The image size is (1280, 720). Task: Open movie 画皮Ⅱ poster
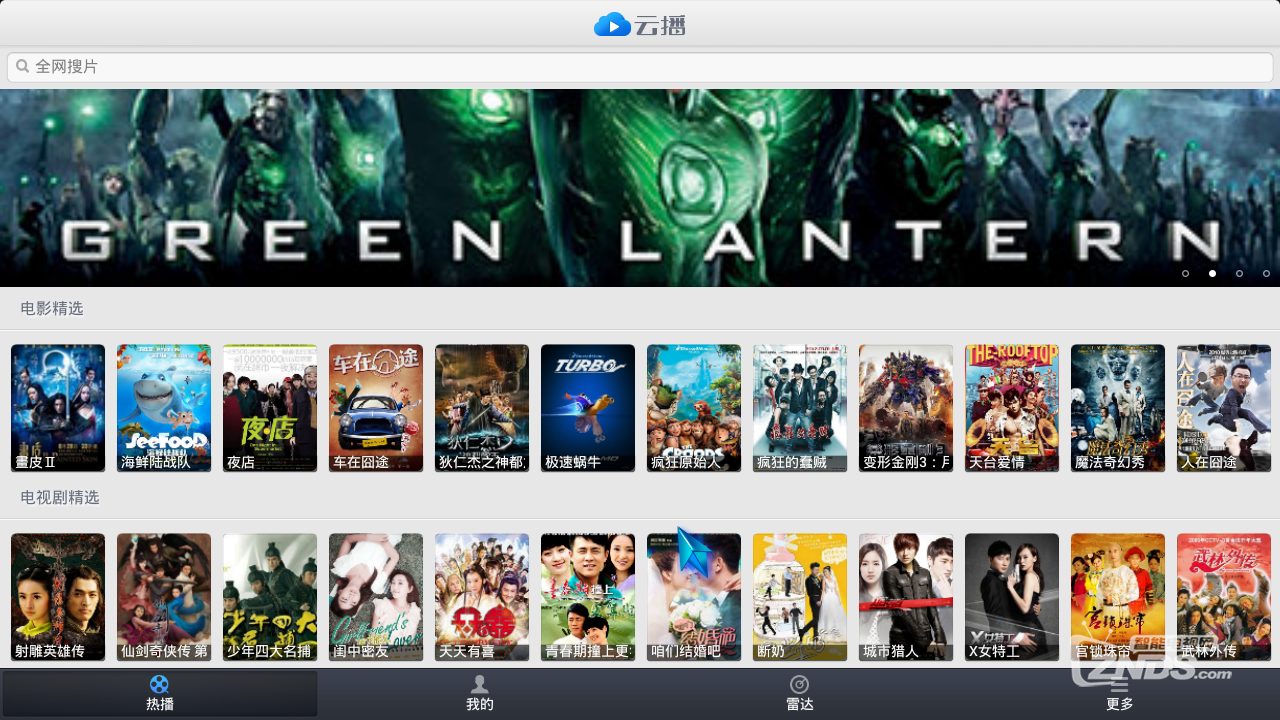click(58, 408)
